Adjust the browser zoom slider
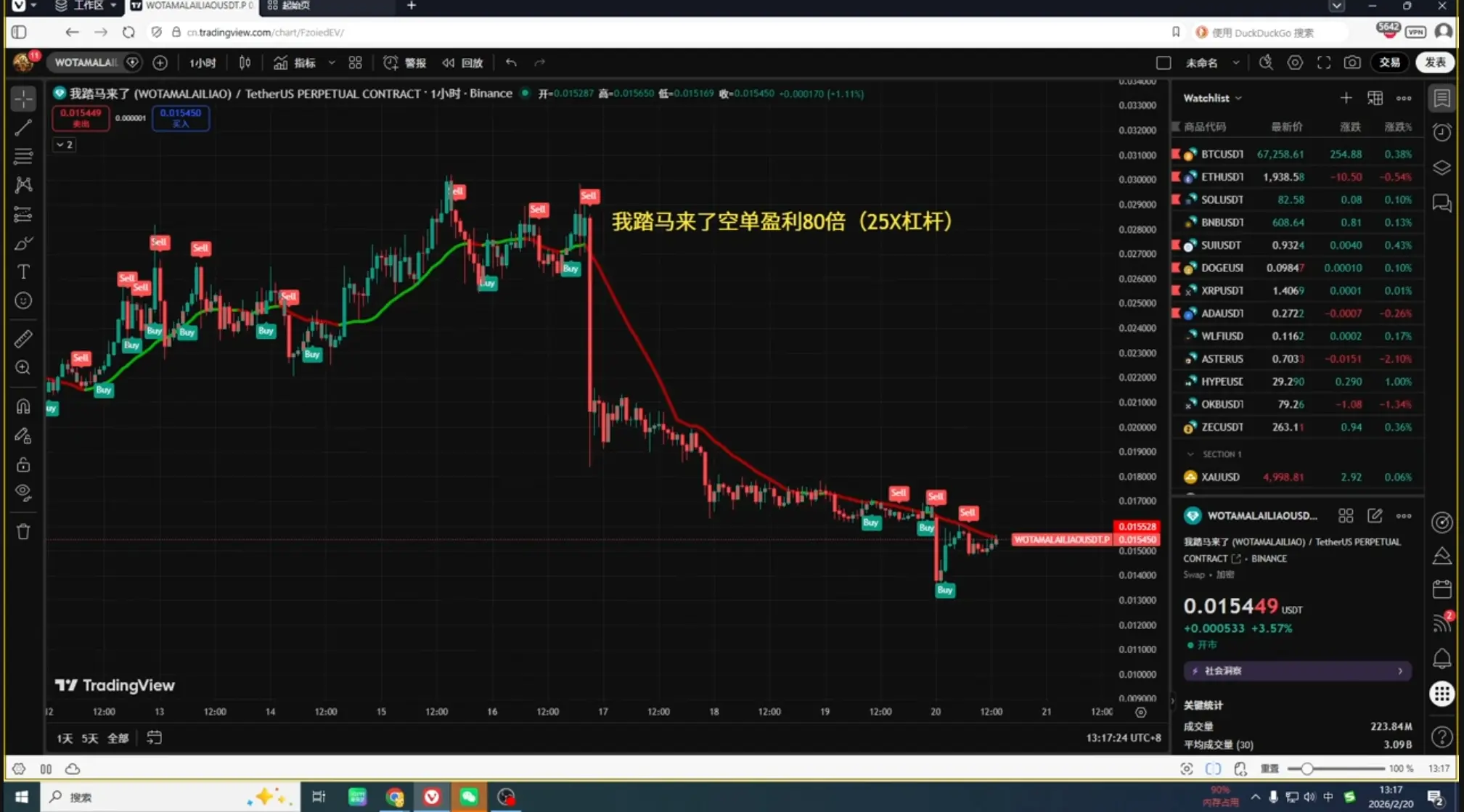Viewport: 1464px width, 812px height. pos(1306,768)
